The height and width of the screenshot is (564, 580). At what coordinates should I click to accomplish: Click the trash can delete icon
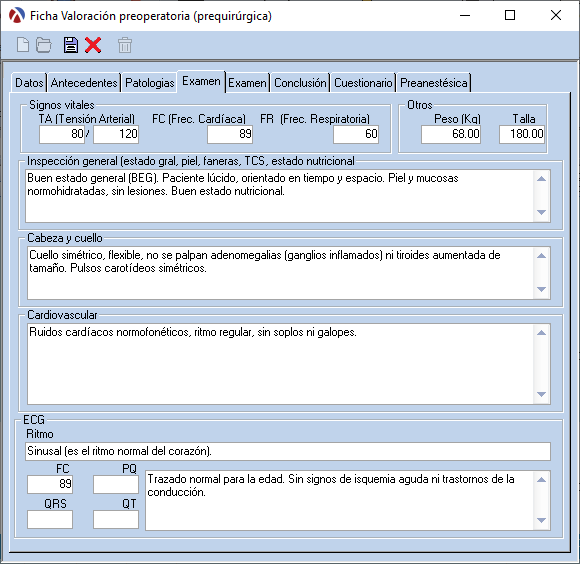coord(125,45)
